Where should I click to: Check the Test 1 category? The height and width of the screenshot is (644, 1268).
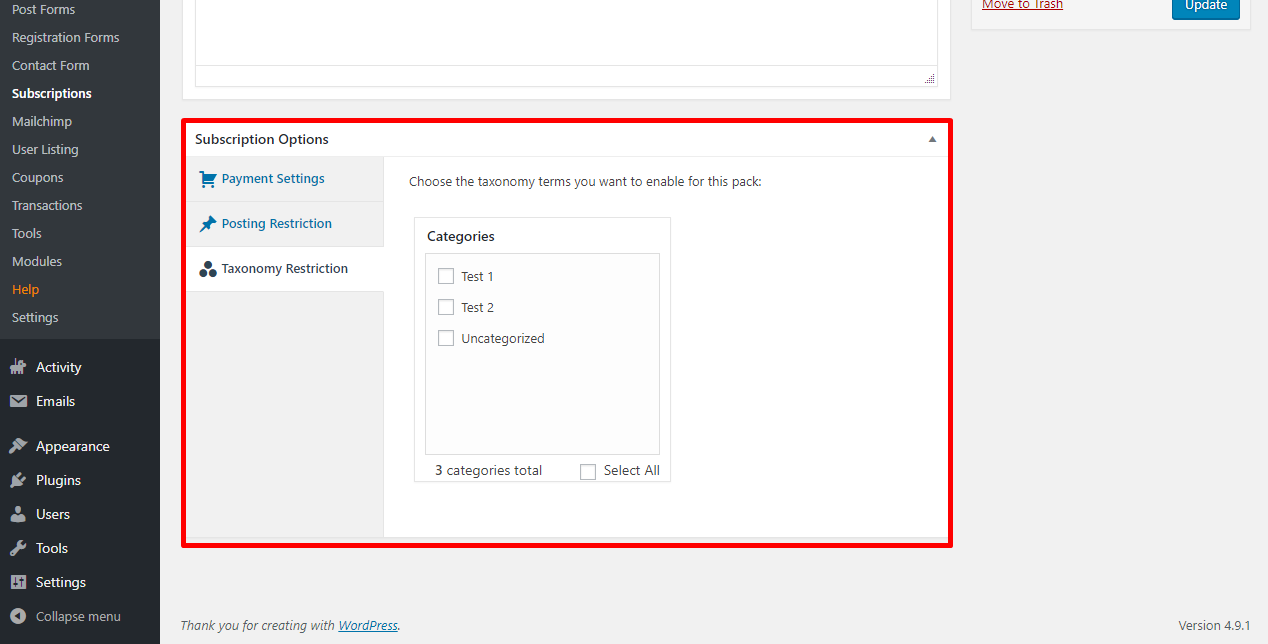tap(446, 276)
